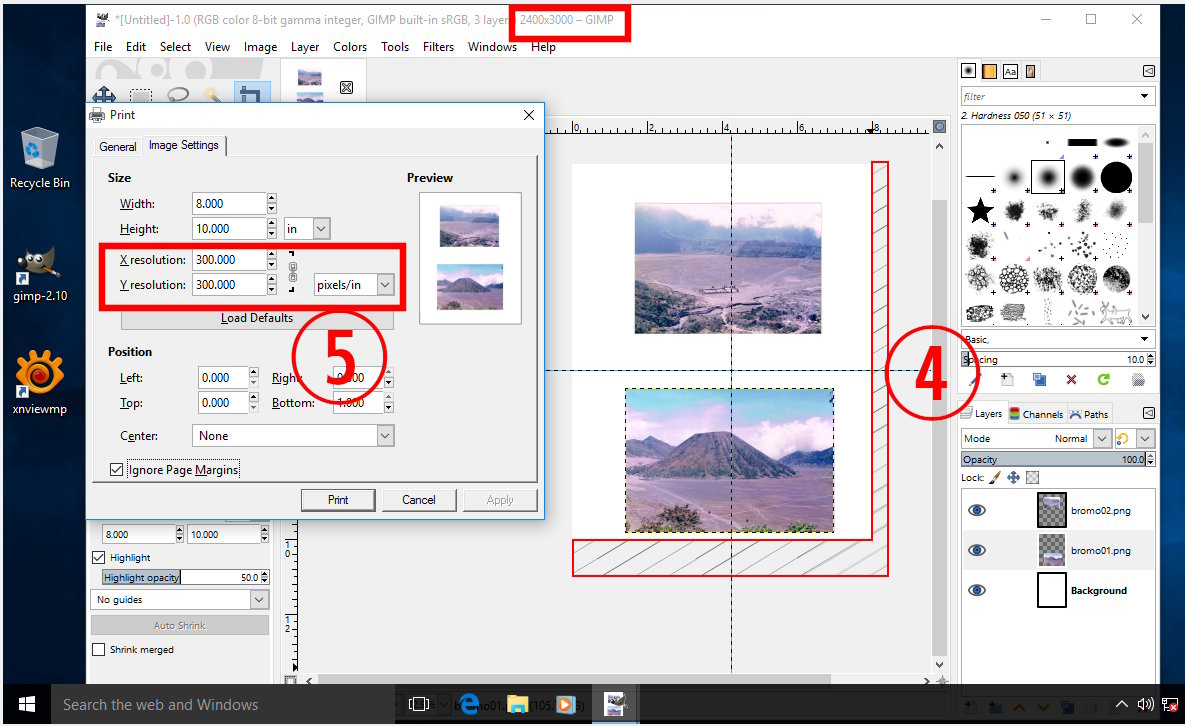Open the Center dropdown set to None

tap(293, 436)
